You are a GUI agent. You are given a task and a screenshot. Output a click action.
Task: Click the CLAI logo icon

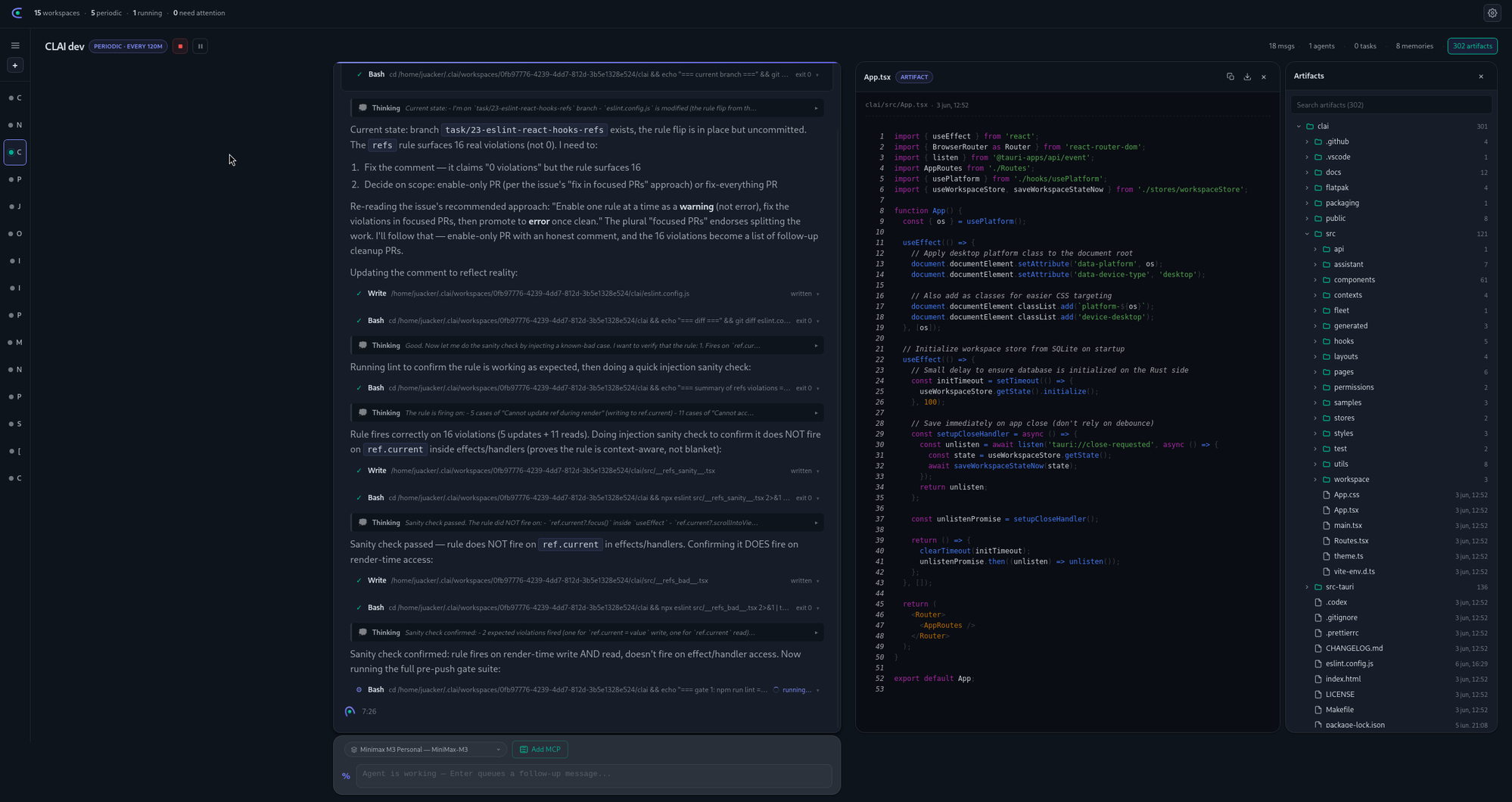[x=17, y=13]
